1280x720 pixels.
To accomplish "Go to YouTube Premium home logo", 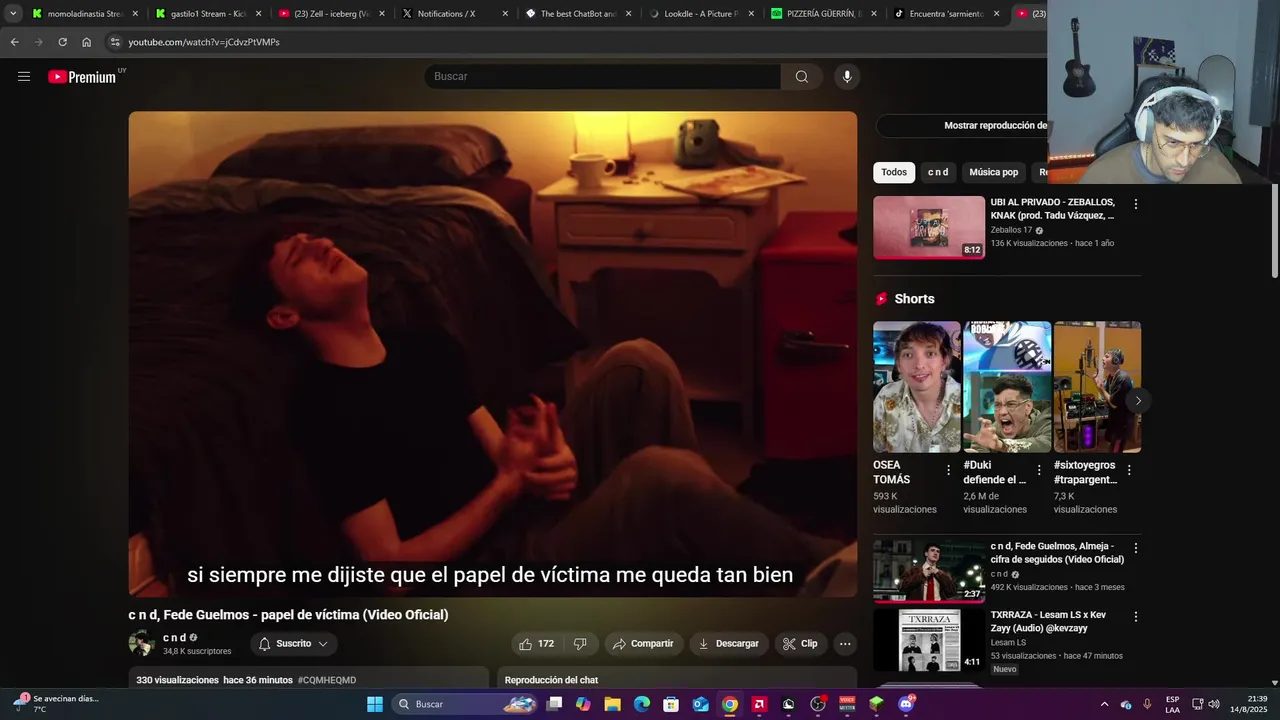I will pos(82,77).
